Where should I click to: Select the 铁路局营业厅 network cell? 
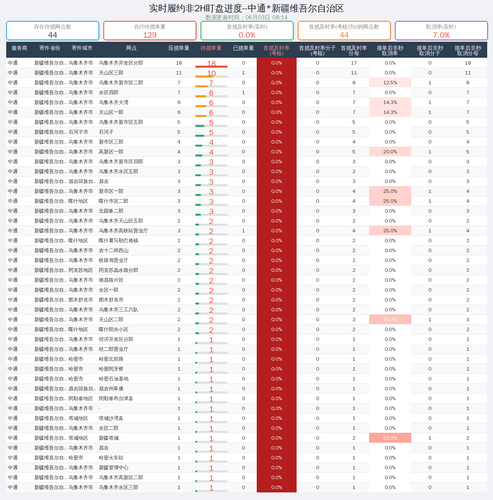click(114, 260)
